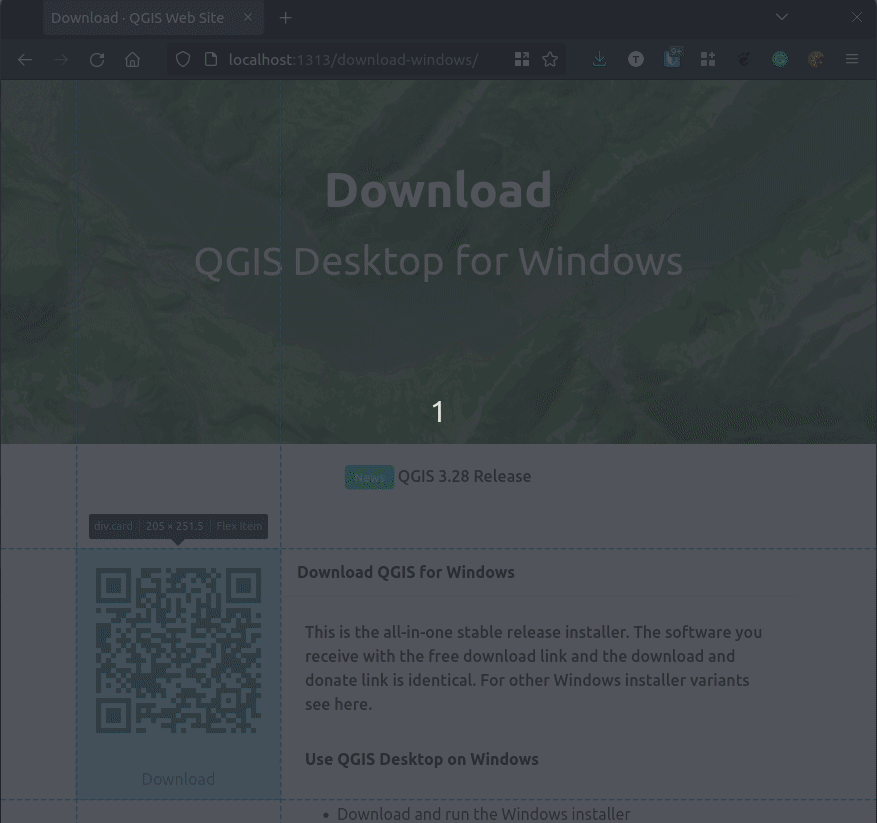Image resolution: width=877 pixels, height=823 pixels.
Task: Click the GNOME foot extension icon
Action: [744, 59]
